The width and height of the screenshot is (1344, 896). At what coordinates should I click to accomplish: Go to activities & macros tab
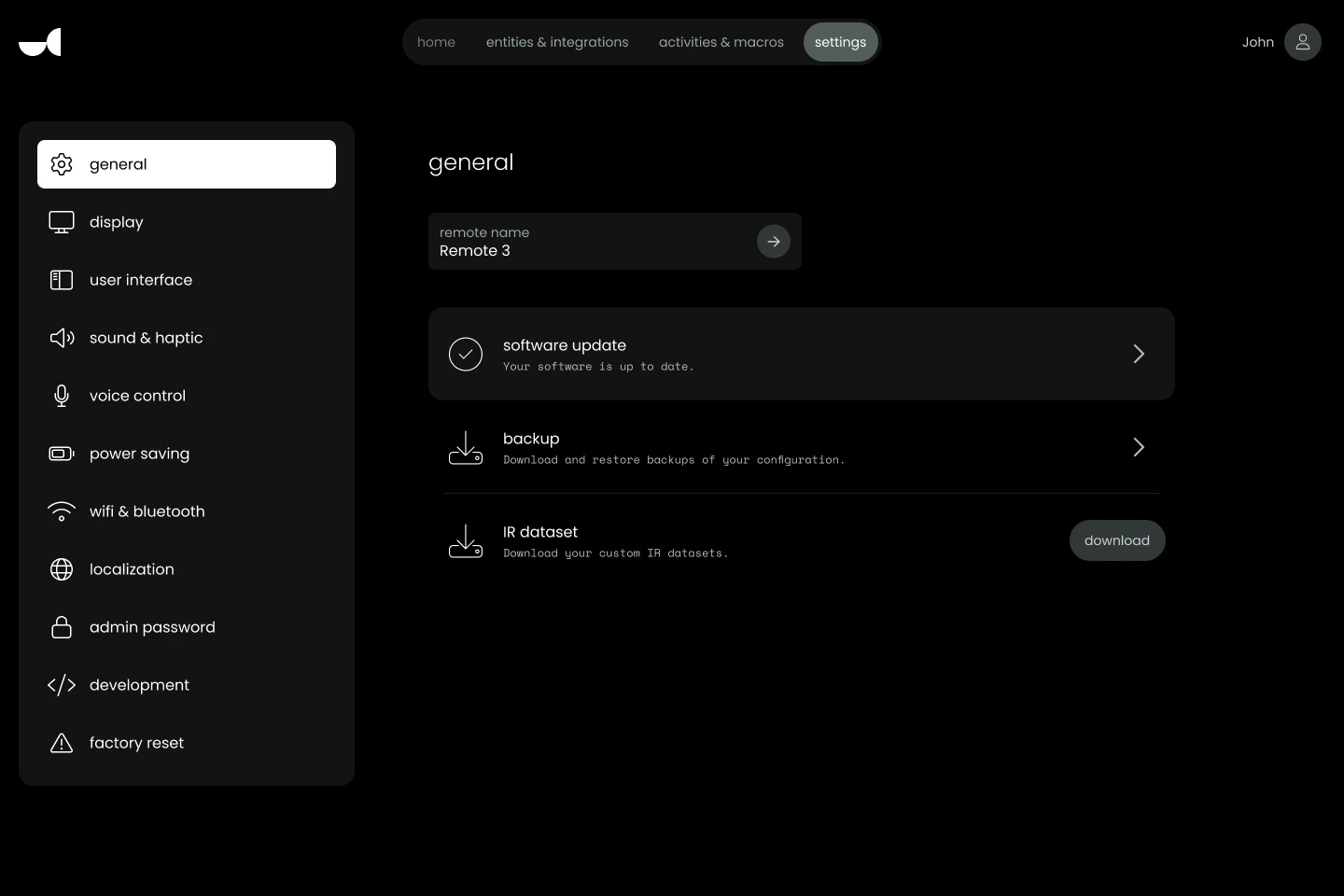(721, 42)
